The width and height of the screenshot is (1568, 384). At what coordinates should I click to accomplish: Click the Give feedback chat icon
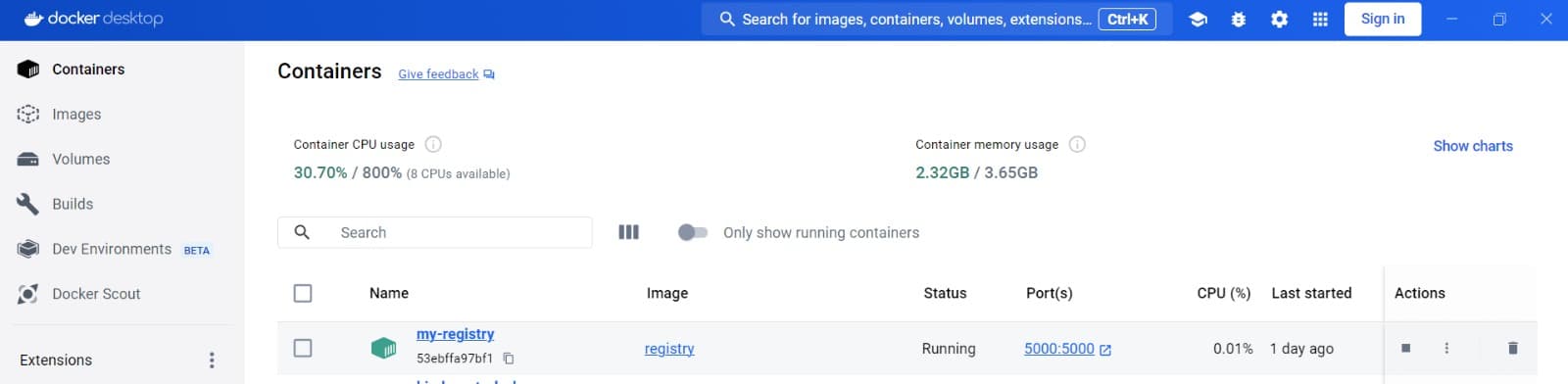coord(489,74)
